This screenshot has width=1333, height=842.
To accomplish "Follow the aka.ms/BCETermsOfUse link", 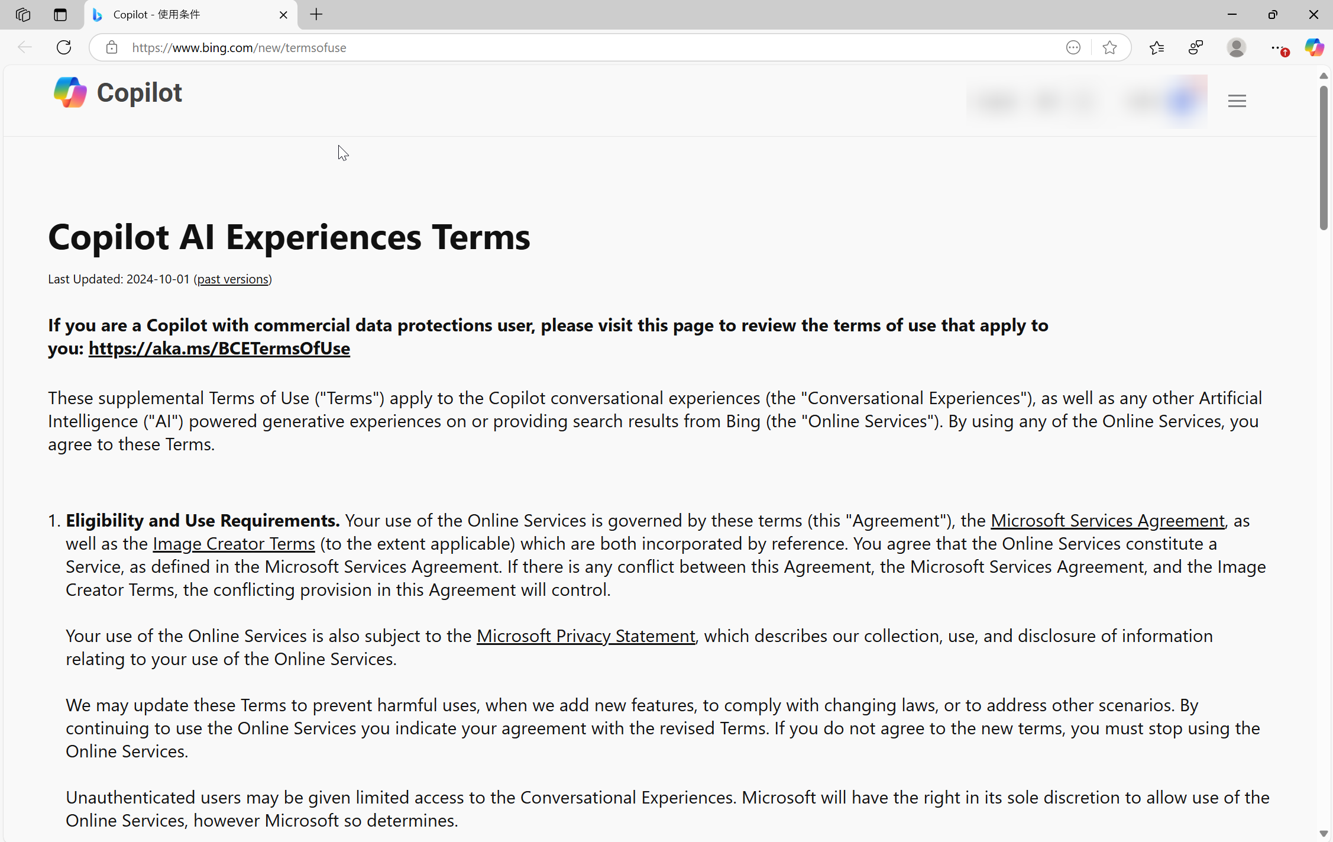I will click(x=219, y=349).
